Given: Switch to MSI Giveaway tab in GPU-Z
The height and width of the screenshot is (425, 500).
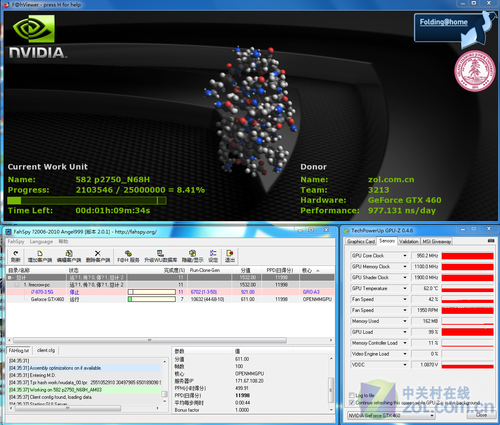Looking at the screenshot, I should pos(437,241).
